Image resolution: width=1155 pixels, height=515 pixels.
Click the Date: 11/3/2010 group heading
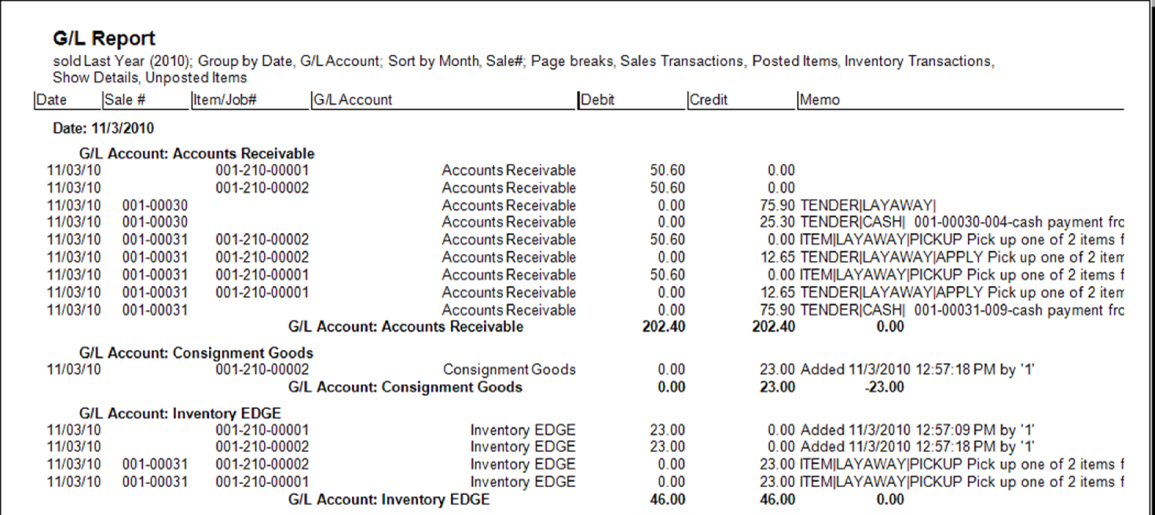[103, 129]
